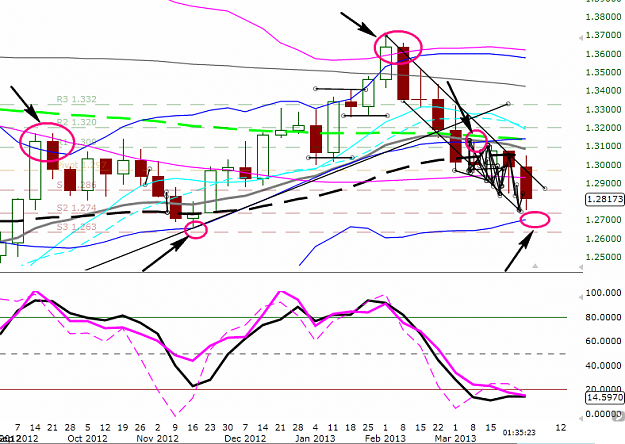Click the 1.27000 price axis label
625x444 pixels.
click(603, 220)
